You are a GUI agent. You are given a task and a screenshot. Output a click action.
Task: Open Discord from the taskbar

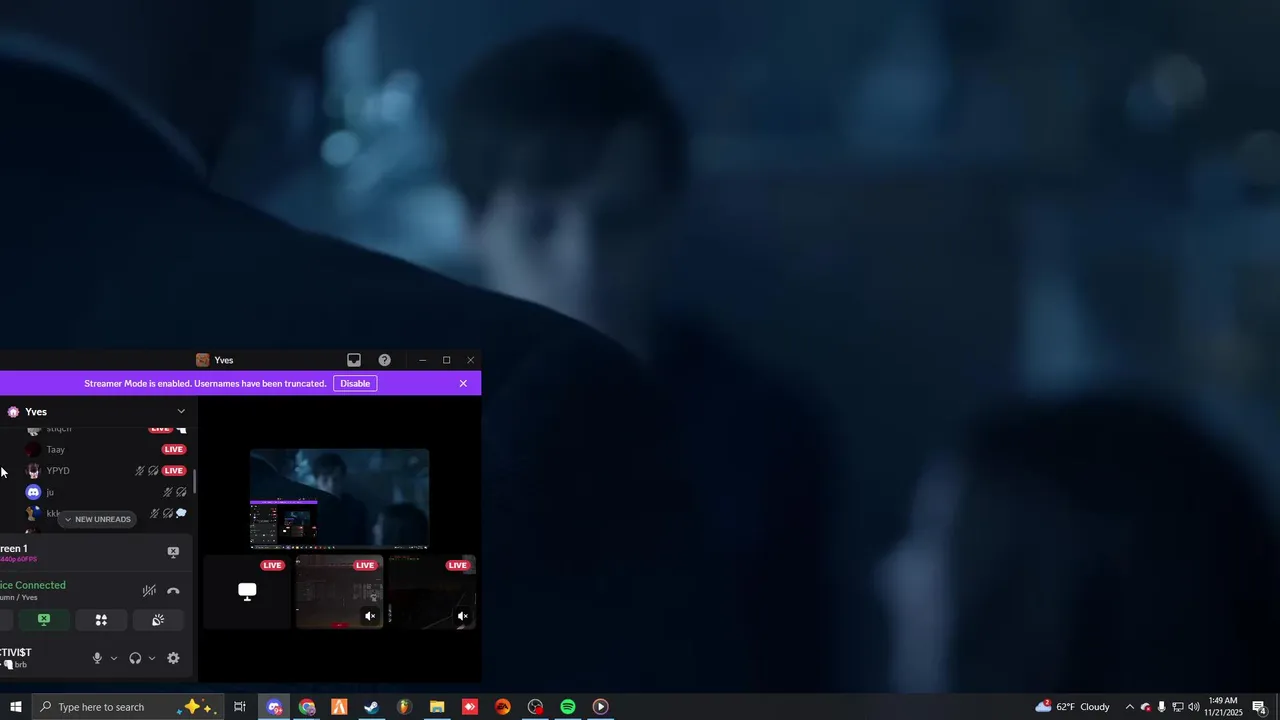tap(274, 707)
